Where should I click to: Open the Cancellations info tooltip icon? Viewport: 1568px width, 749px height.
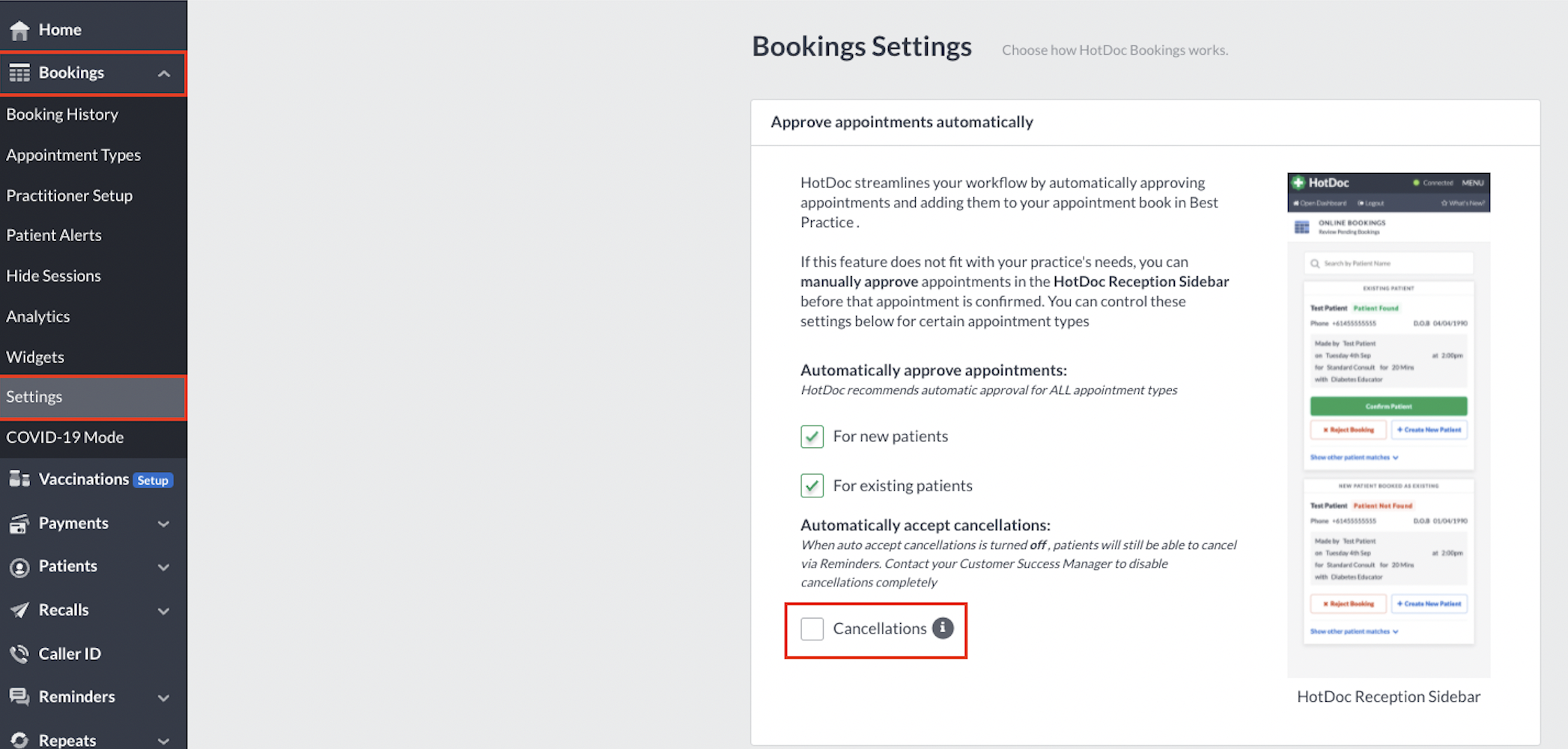(943, 628)
